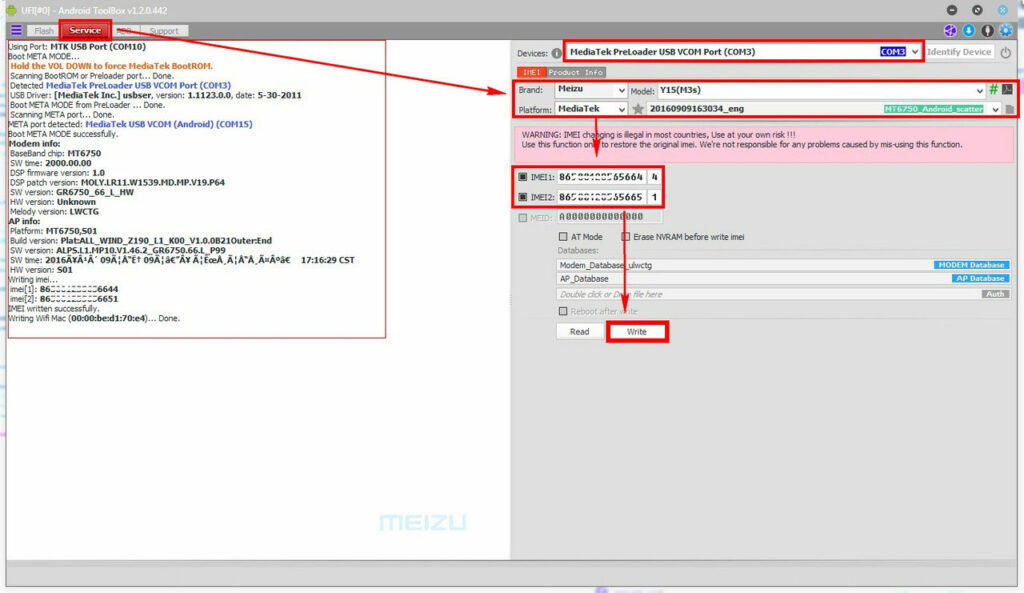
Task: Click the green # icon next to Model field
Action: [994, 89]
